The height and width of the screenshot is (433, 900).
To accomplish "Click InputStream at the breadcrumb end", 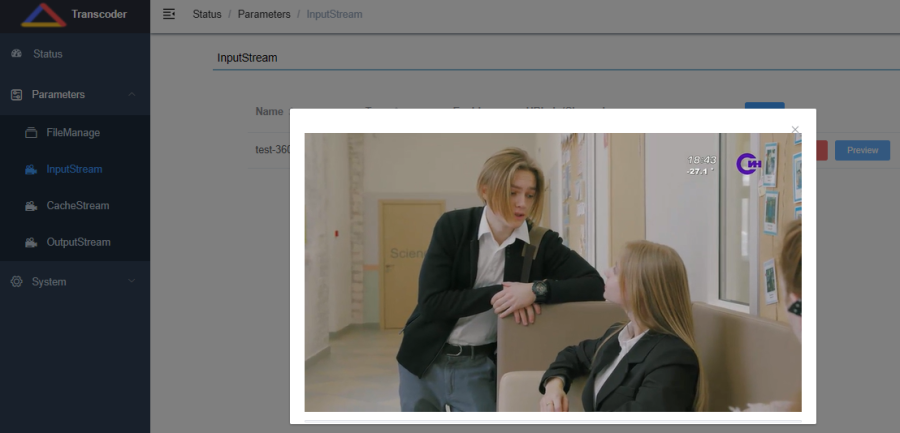I will coord(335,15).
